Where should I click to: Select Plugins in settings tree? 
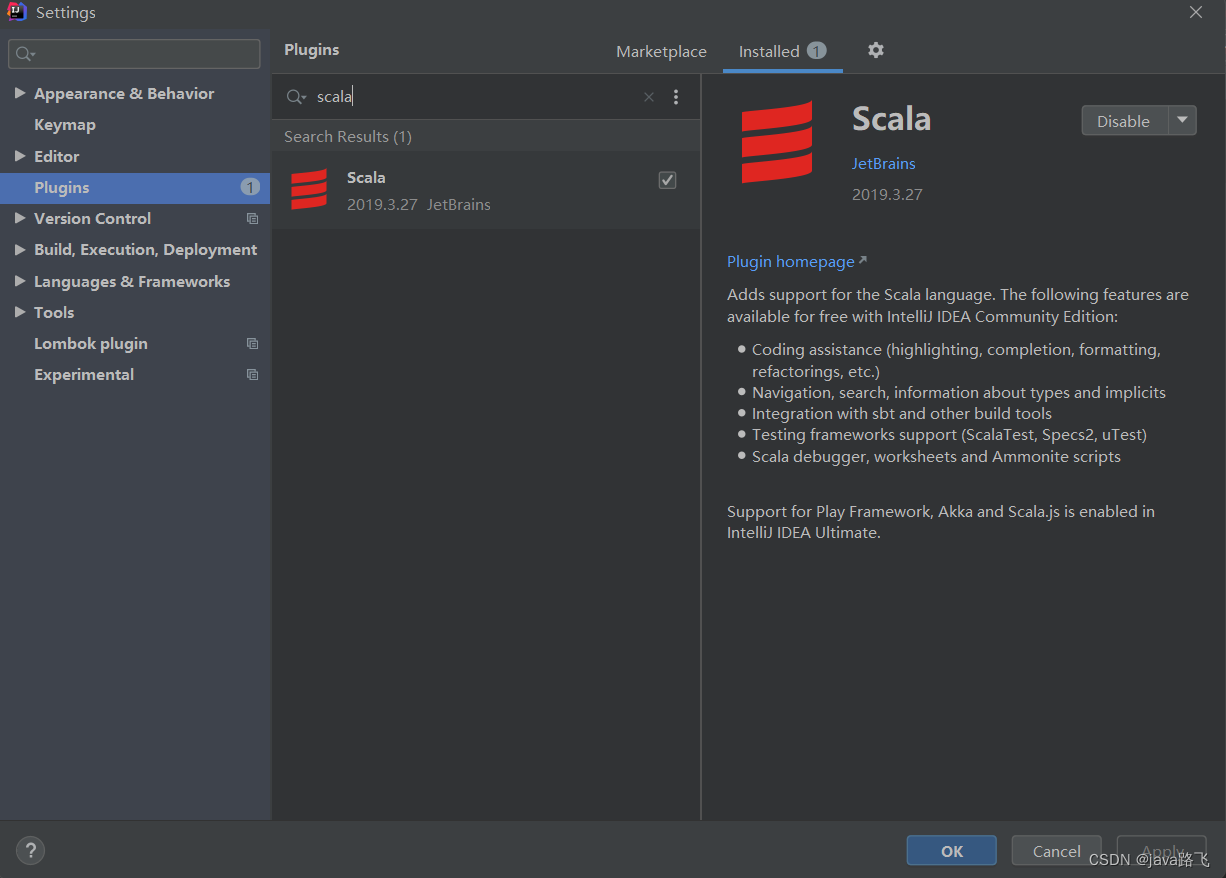tap(135, 188)
